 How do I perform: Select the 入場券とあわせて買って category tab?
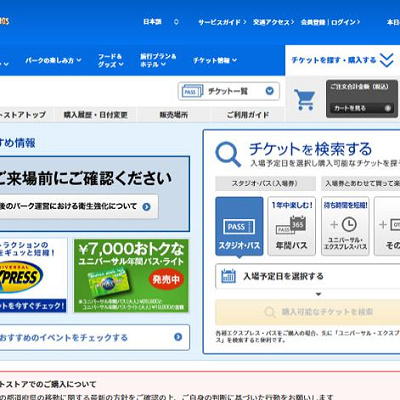(361, 183)
